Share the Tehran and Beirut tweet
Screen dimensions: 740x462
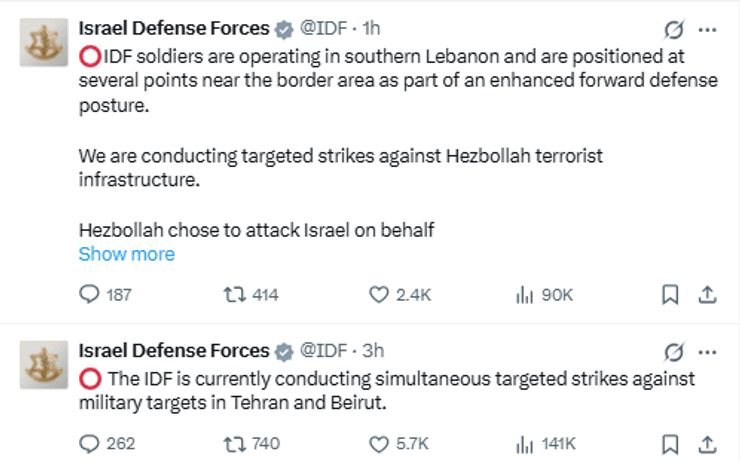point(706,443)
